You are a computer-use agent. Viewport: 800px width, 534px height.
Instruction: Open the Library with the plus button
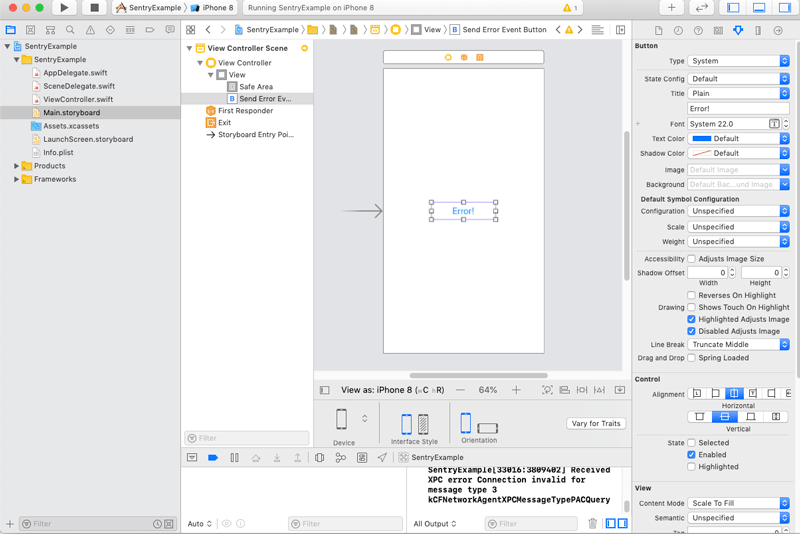[671, 8]
